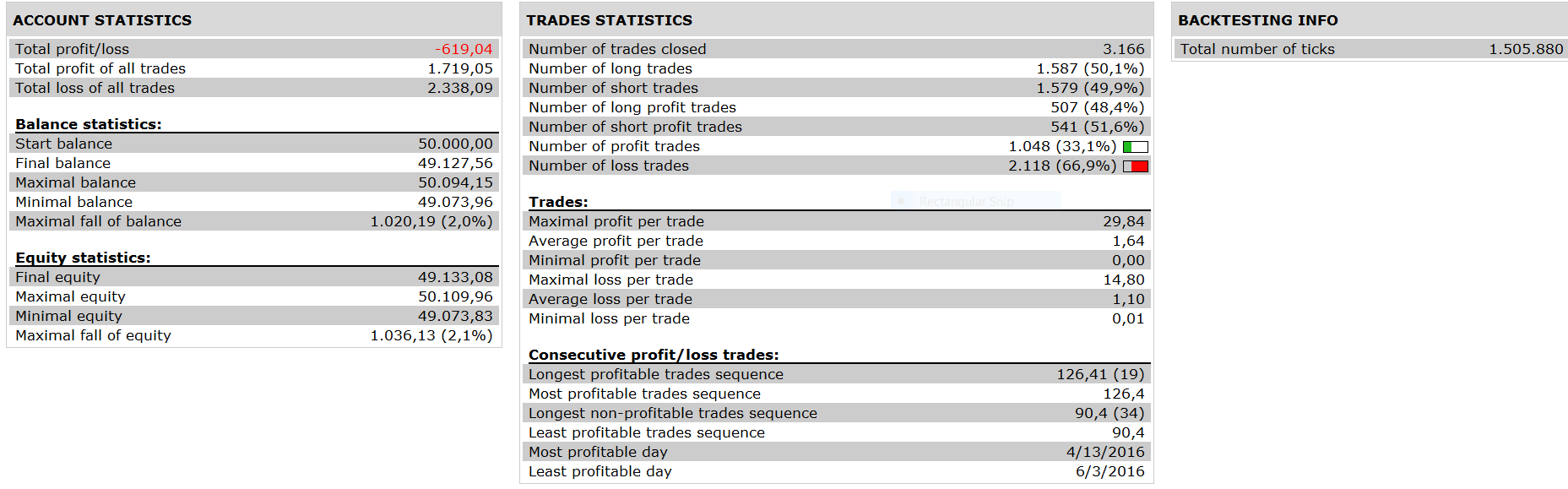Click the Equity statistics section heading
This screenshot has width=1568, height=489.
pyautogui.click(x=83, y=258)
